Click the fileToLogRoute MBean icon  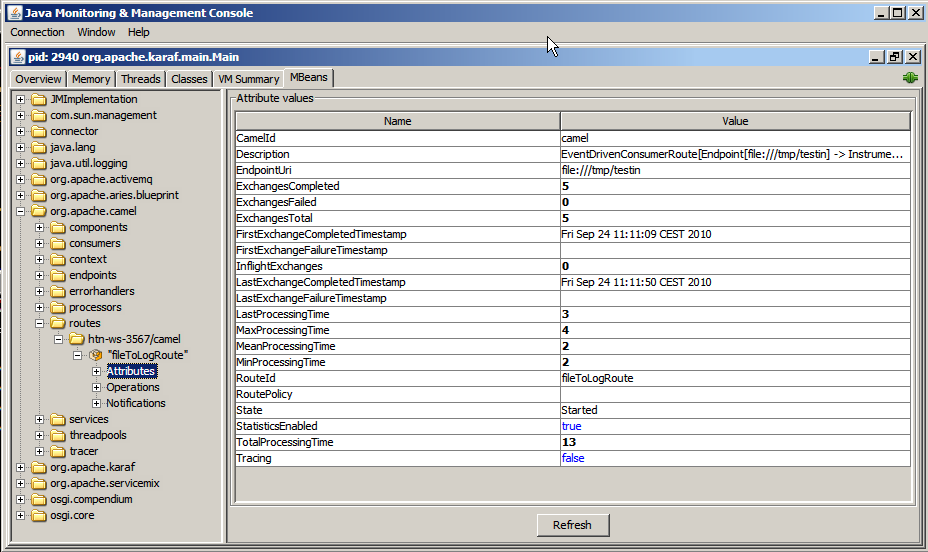(x=95, y=355)
